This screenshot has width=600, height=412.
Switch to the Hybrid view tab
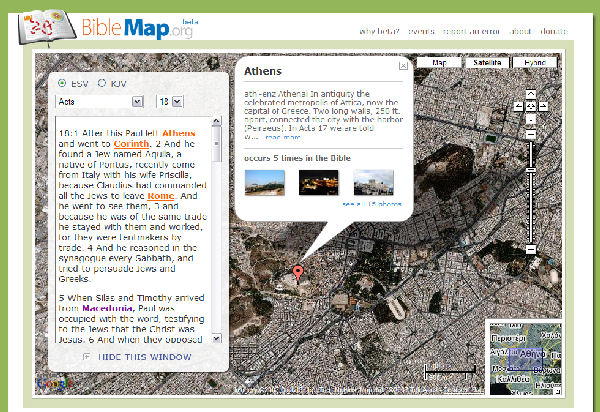pyautogui.click(x=535, y=62)
